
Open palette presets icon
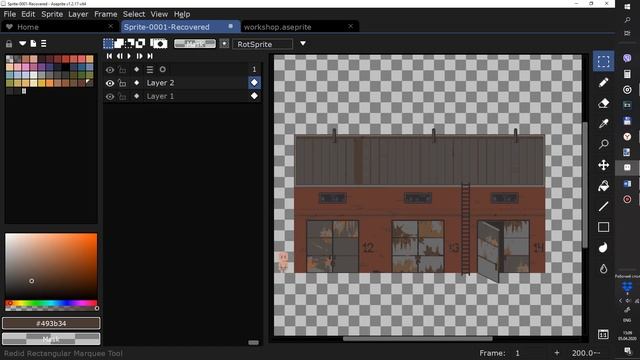coord(22,43)
